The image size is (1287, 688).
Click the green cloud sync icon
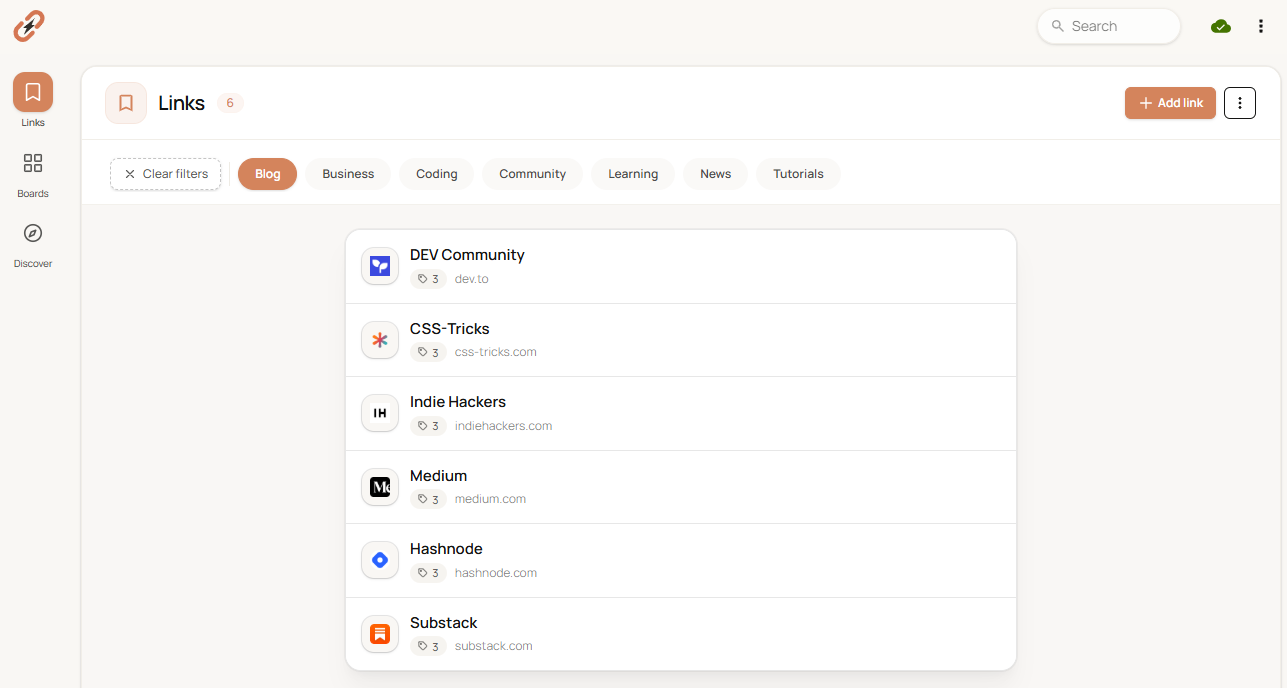coord(1221,26)
